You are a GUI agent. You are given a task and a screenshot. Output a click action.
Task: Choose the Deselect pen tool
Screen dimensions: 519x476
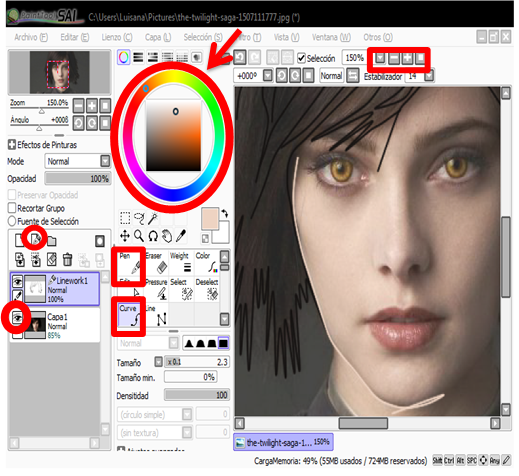207,289
